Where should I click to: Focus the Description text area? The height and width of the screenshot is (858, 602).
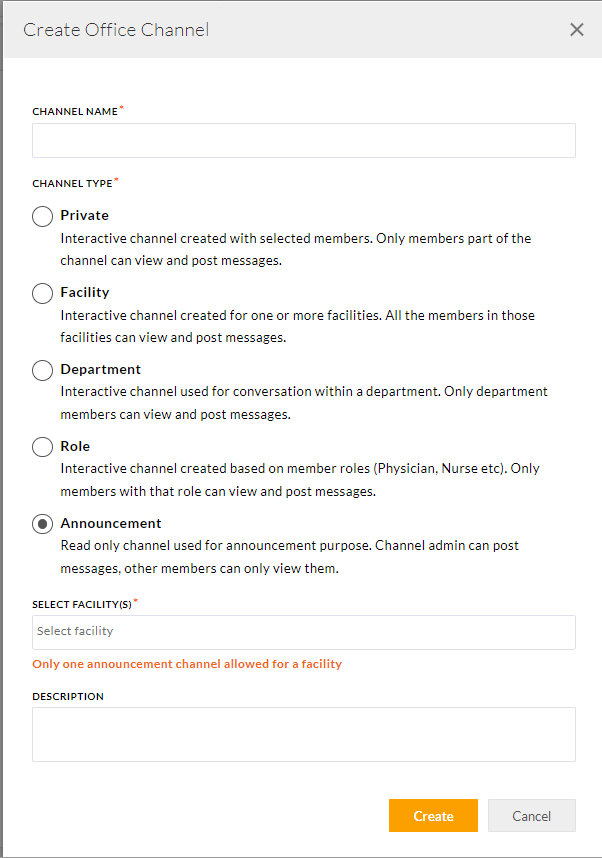(303, 735)
